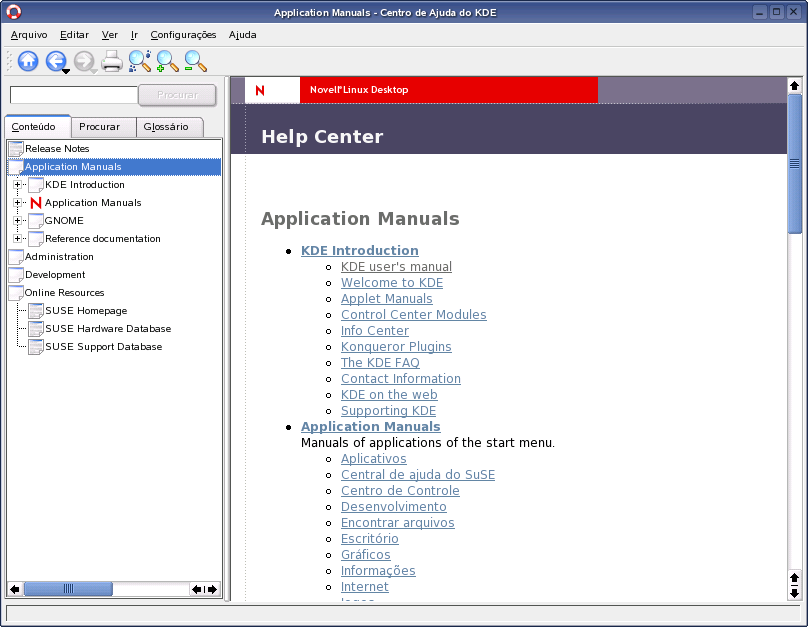Open the Contact Information link
The image size is (808, 627).
point(400,379)
